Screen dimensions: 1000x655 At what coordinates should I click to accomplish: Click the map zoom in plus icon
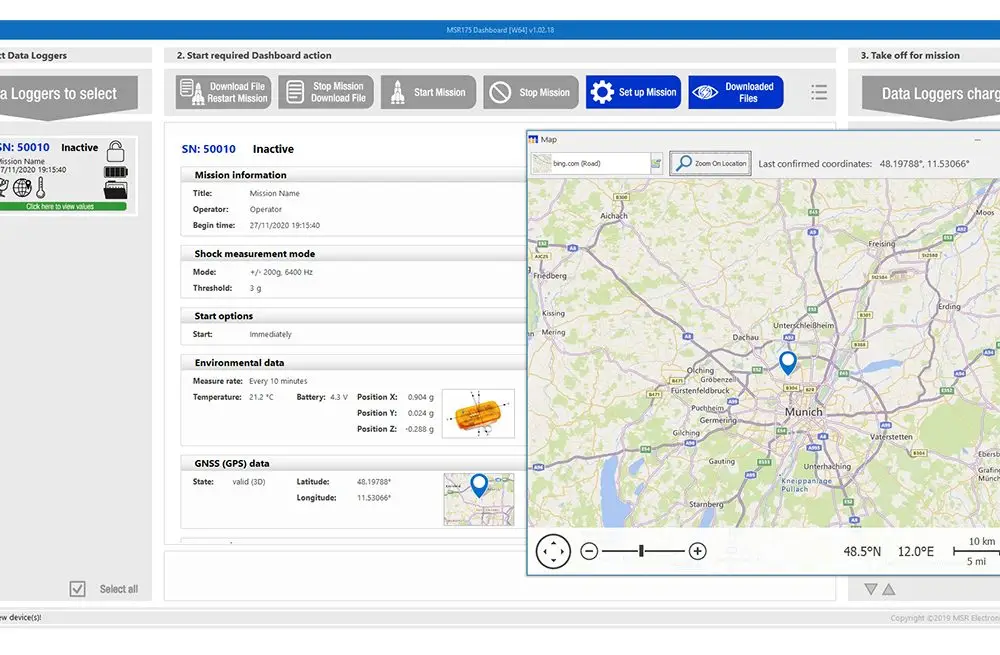[698, 551]
